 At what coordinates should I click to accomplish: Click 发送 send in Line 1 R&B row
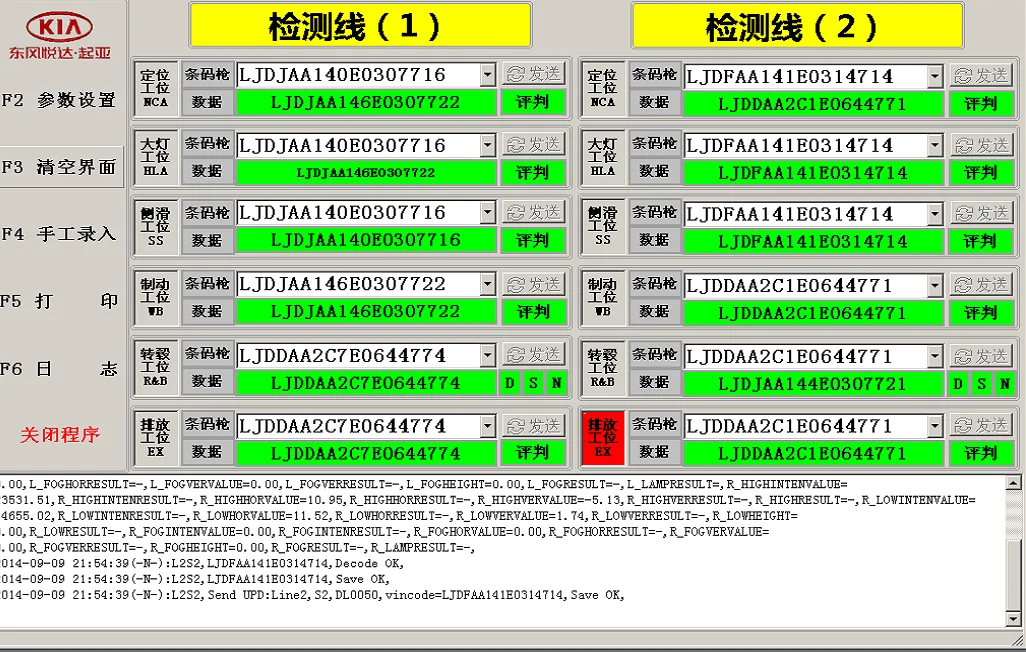[533, 355]
